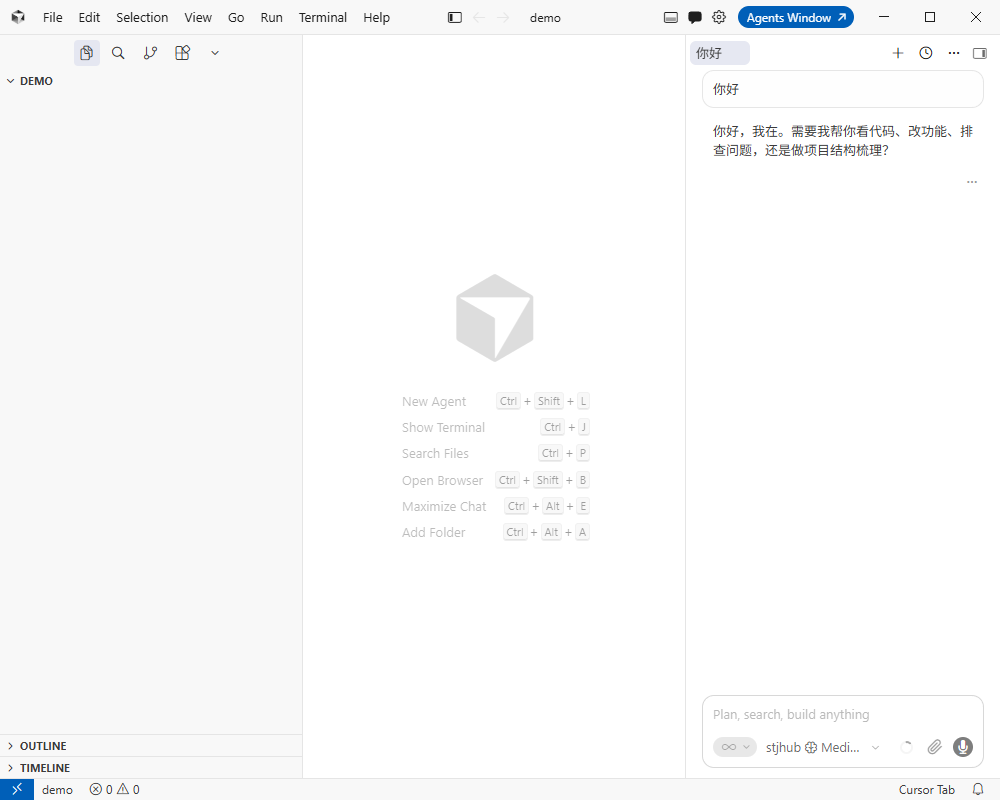Screen dimensions: 1000x800
Task: Click the context usage ring indicator
Action: 906,747
